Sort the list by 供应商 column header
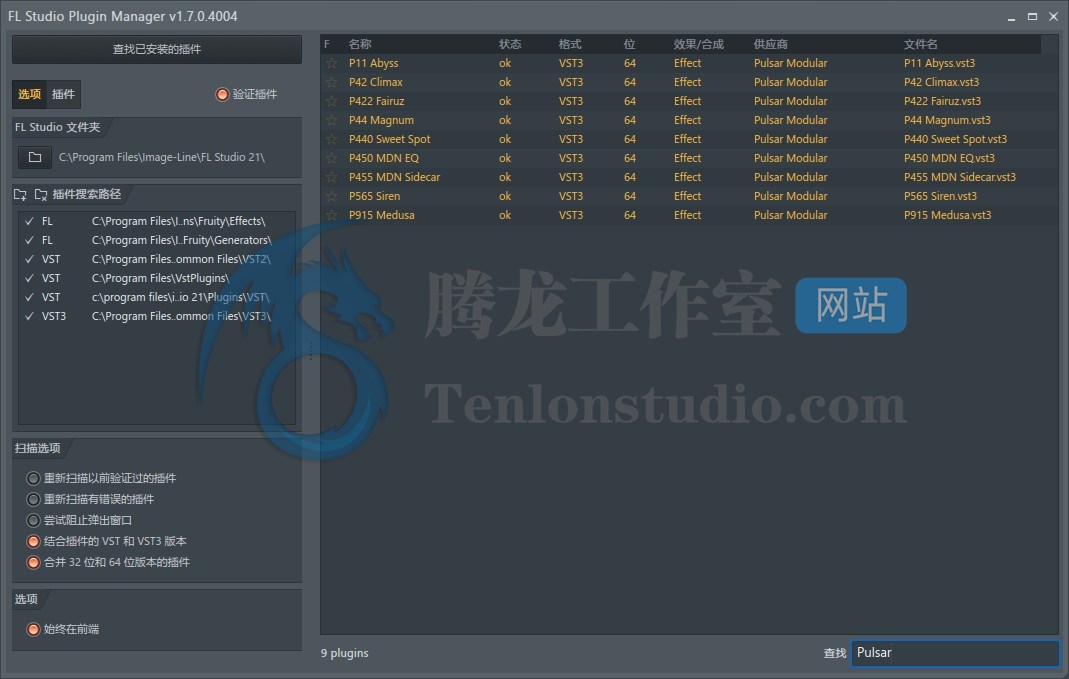The width and height of the screenshot is (1069, 679). [x=771, y=44]
